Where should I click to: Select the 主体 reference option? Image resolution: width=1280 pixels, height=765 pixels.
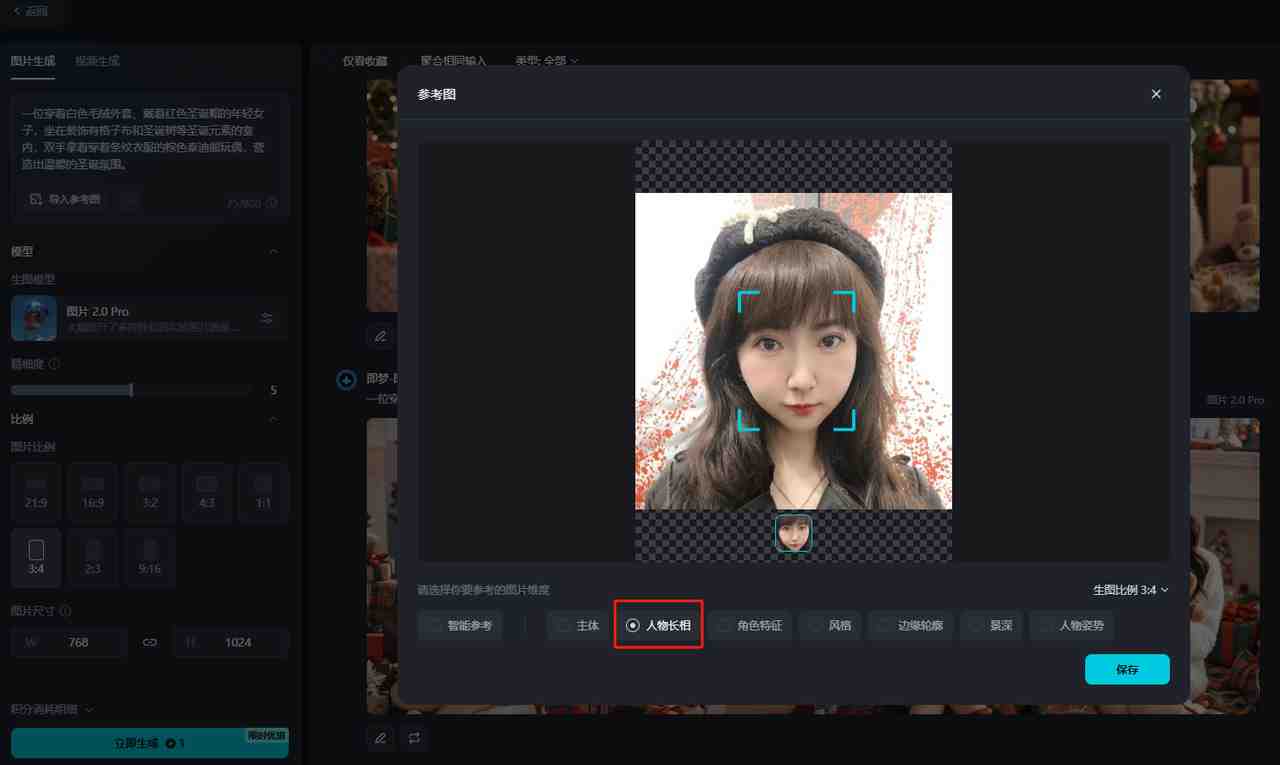click(x=578, y=625)
